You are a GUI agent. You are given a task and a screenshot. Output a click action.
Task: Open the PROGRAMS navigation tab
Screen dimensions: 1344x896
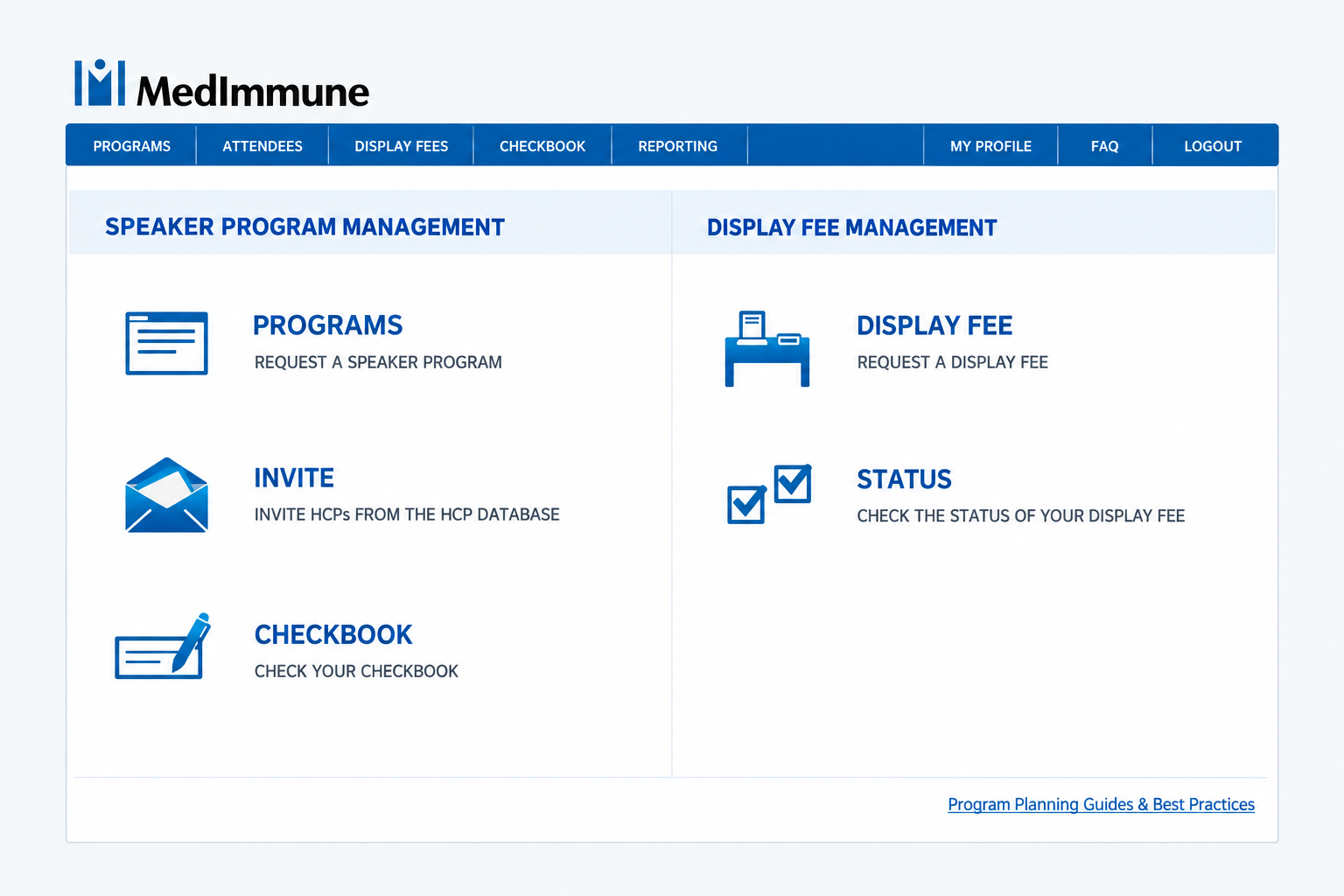pyautogui.click(x=132, y=146)
